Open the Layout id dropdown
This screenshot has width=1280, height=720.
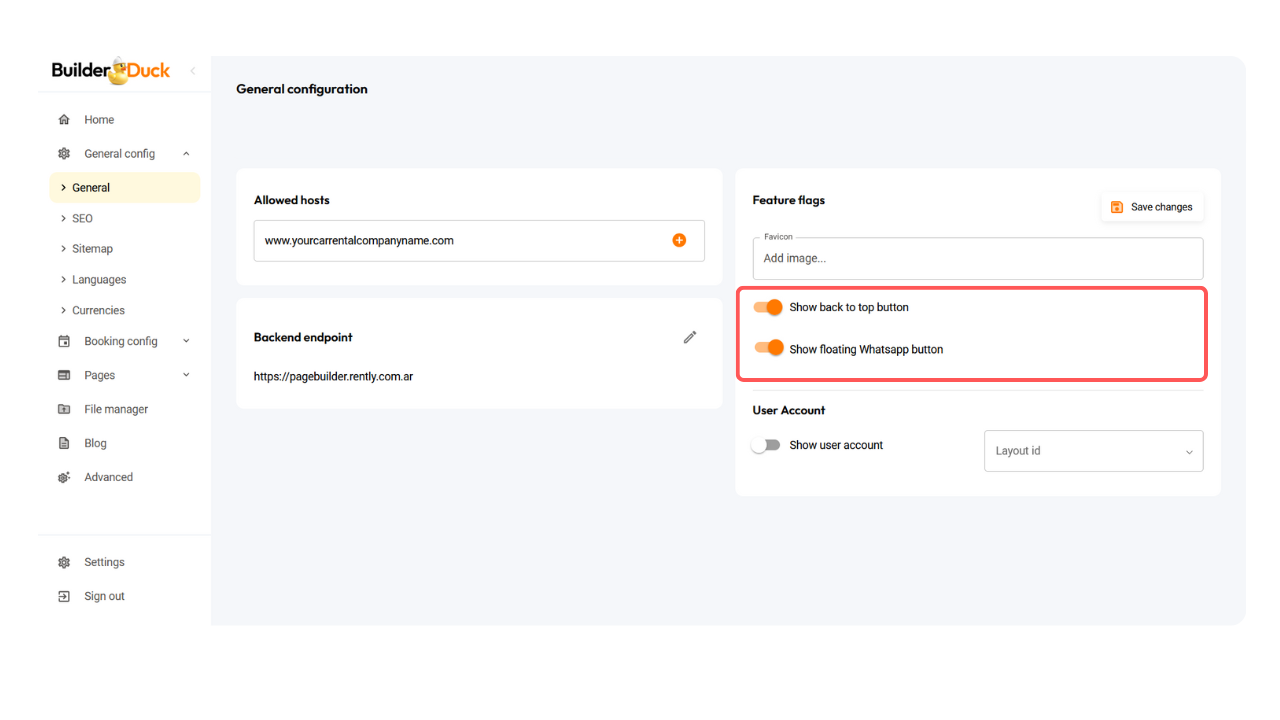(1093, 451)
